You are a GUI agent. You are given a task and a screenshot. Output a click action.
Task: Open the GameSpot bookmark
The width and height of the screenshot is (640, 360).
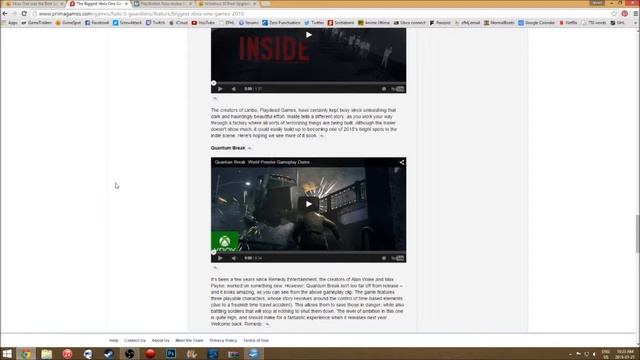[x=68, y=23]
